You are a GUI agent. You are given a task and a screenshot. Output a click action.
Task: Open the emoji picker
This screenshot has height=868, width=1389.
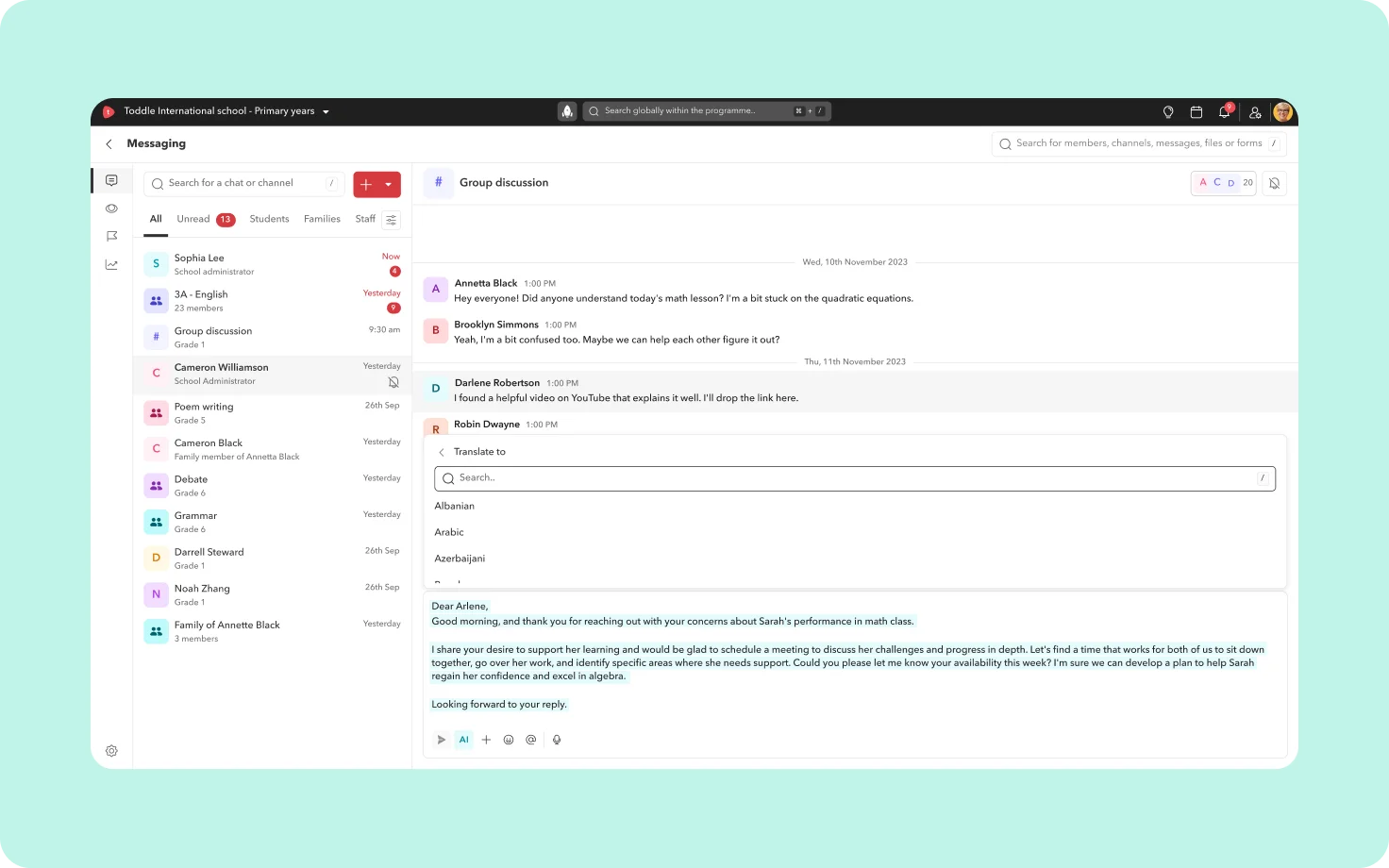(509, 740)
